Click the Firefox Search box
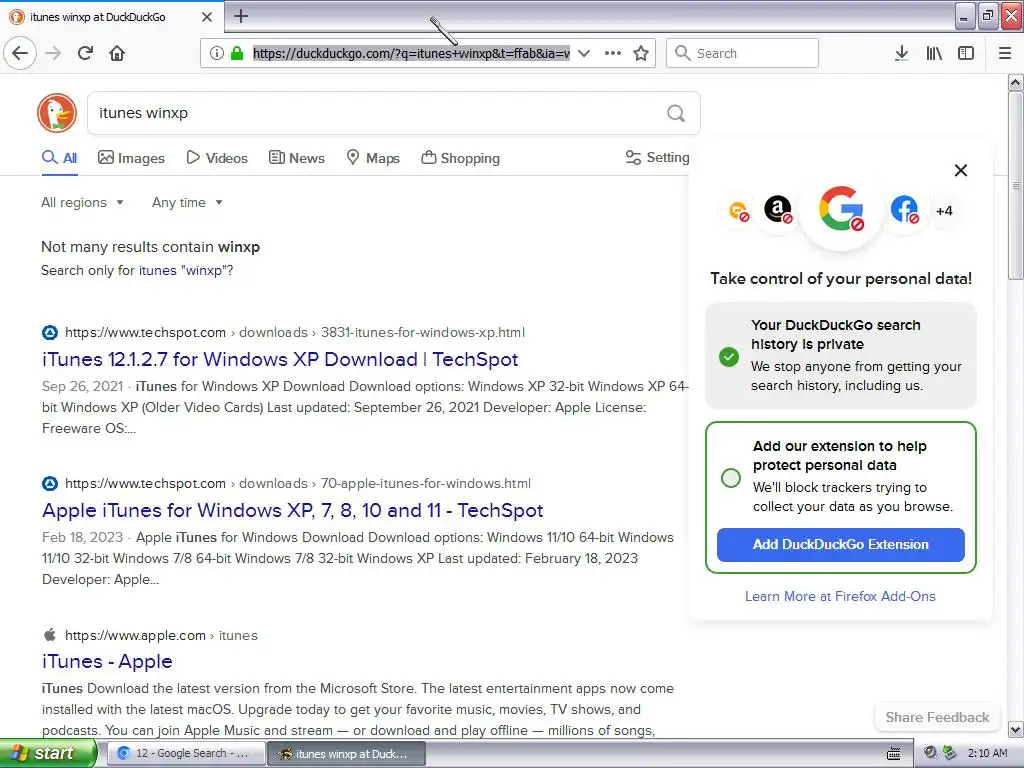Screen dimensions: 1024x768 pyautogui.click(x=742, y=53)
